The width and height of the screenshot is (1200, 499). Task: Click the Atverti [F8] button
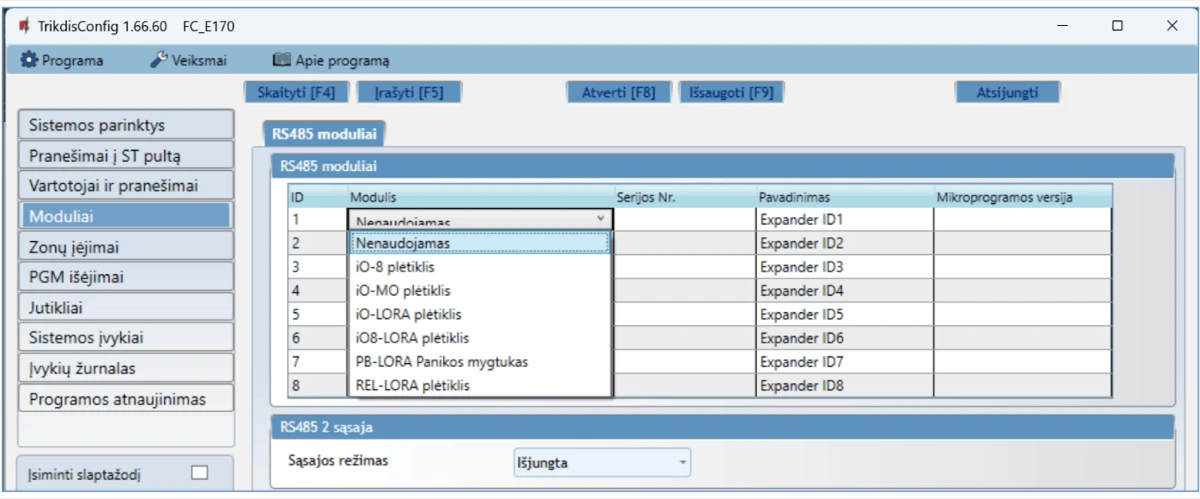[618, 93]
